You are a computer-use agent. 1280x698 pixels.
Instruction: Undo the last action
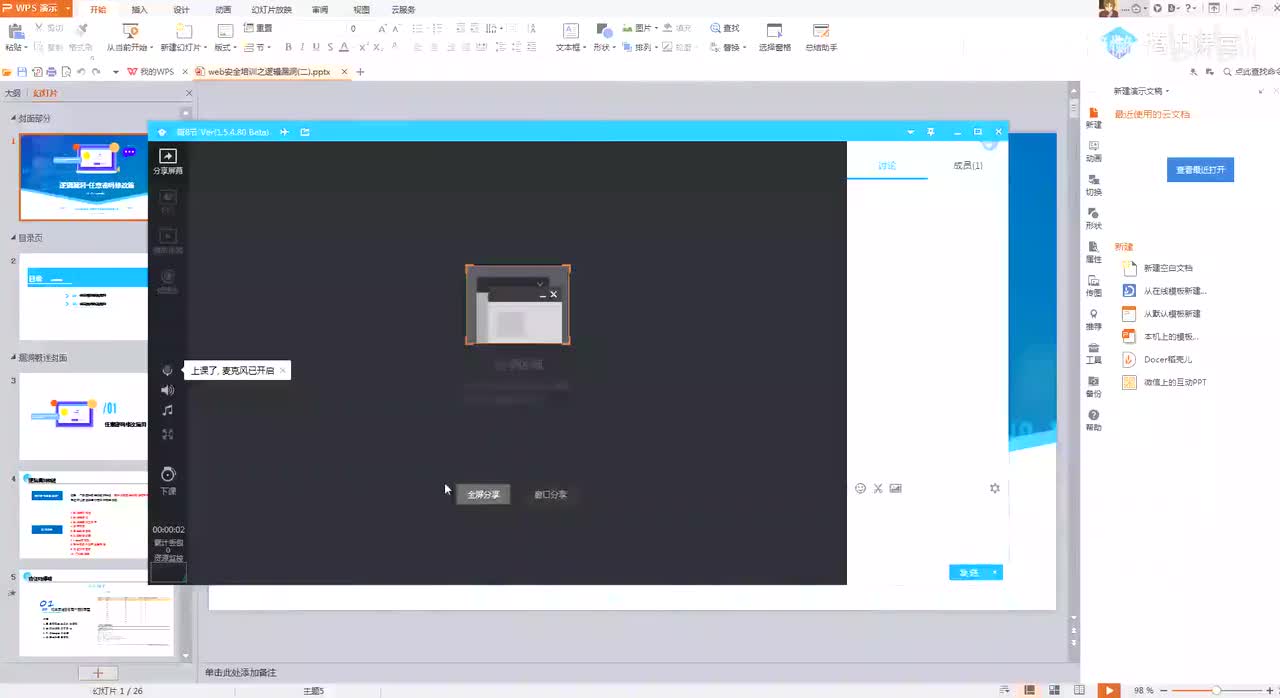[x=81, y=72]
